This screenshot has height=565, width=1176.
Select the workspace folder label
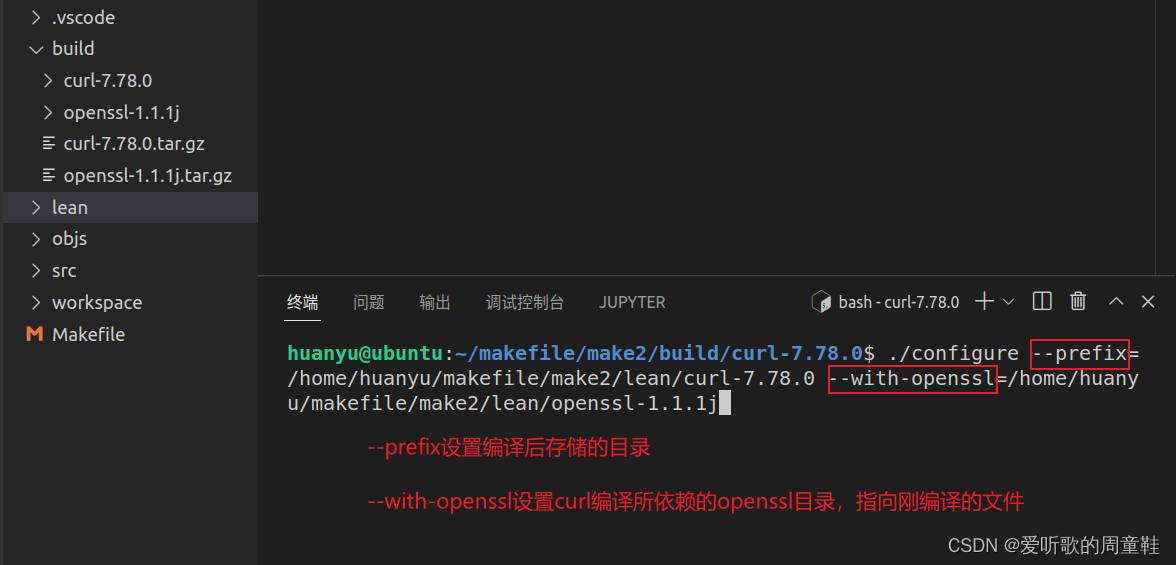click(97, 302)
